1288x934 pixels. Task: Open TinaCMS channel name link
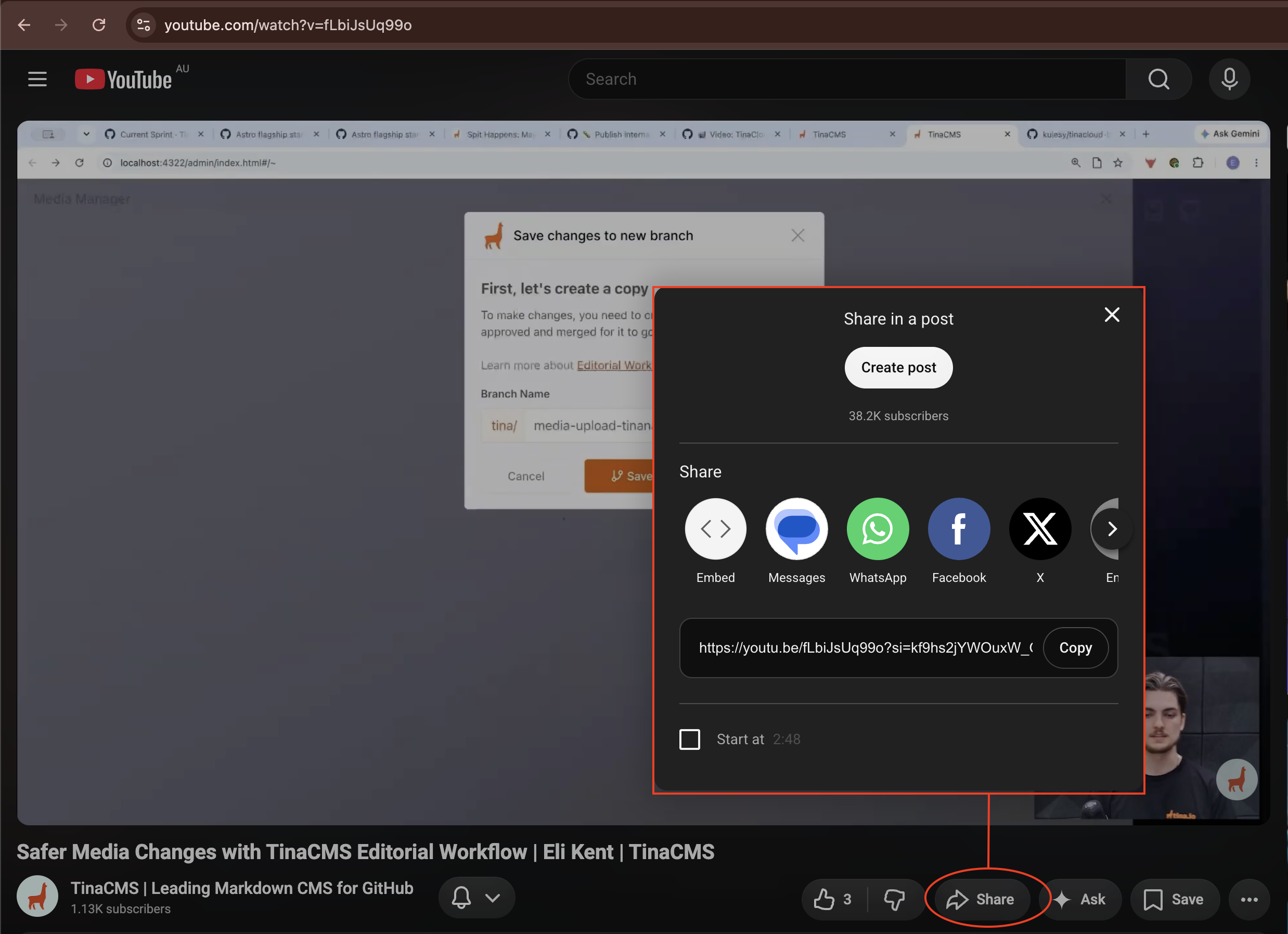tap(242, 888)
